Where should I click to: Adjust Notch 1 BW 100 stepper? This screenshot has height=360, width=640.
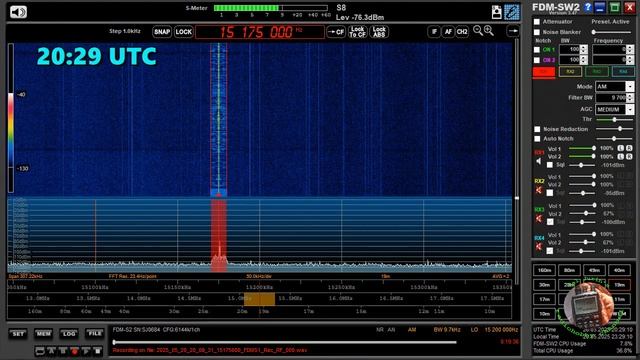click(584, 49)
